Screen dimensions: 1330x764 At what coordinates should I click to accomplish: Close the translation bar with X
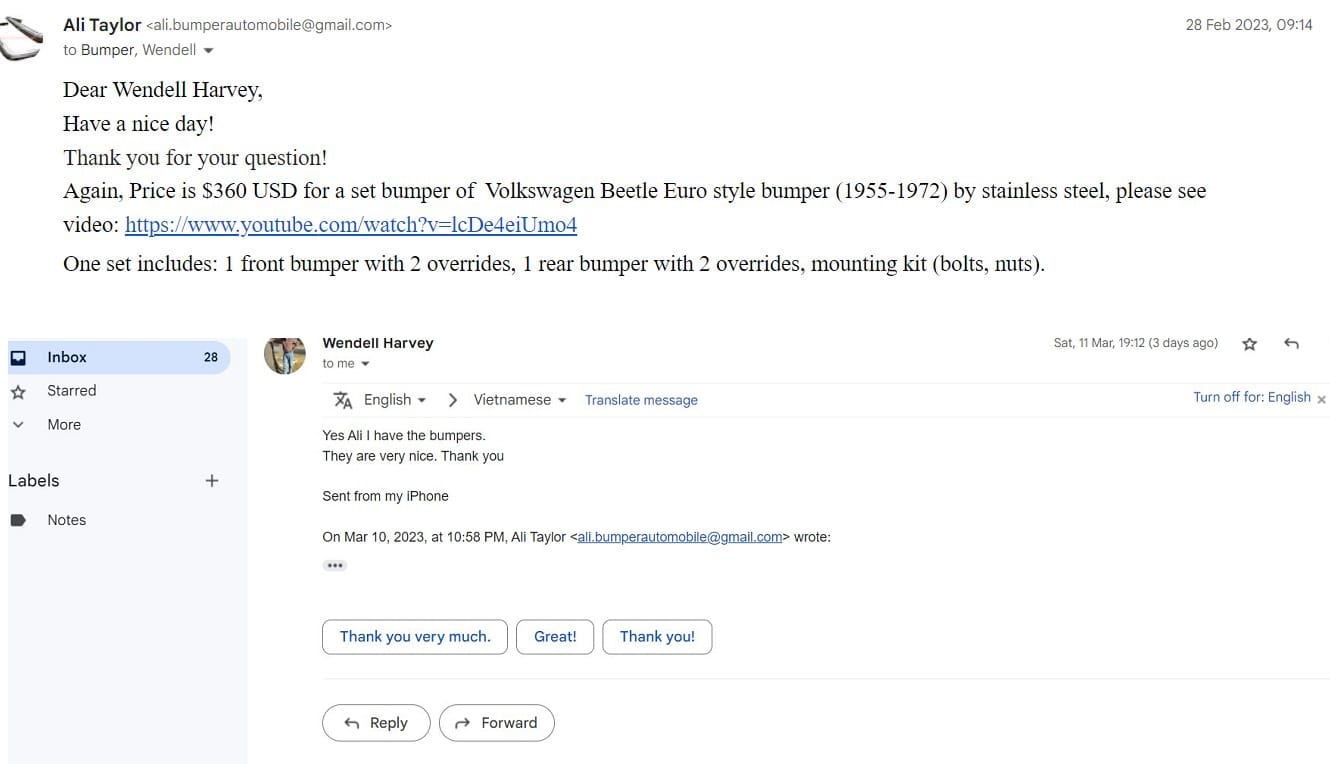1321,399
